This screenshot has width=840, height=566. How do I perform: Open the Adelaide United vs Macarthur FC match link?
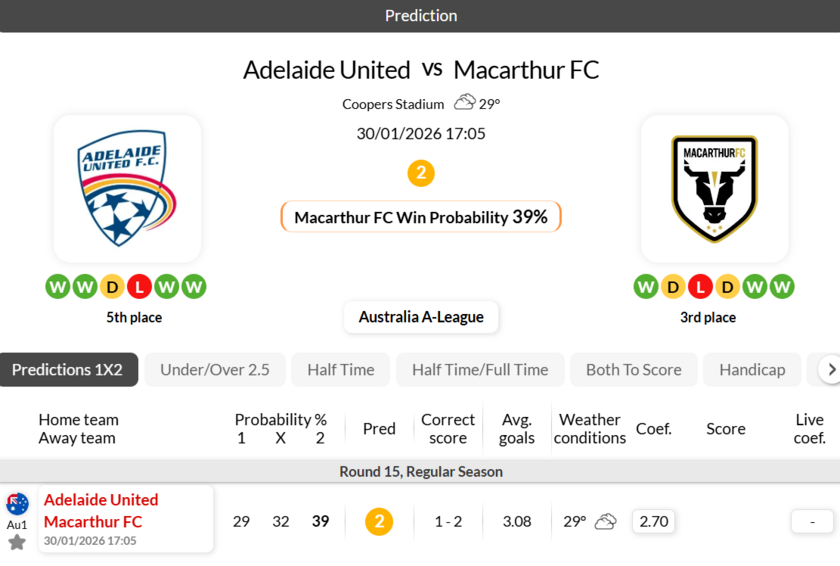point(101,511)
